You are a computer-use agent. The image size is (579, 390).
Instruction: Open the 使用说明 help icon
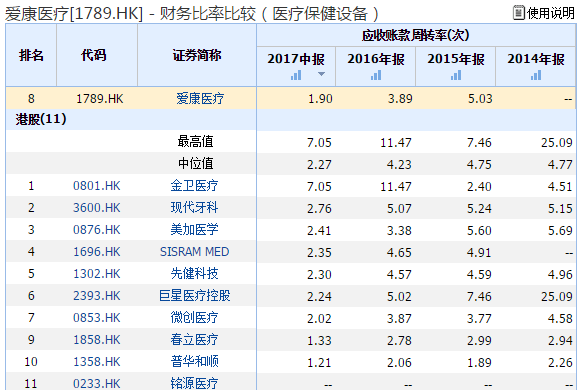518,13
